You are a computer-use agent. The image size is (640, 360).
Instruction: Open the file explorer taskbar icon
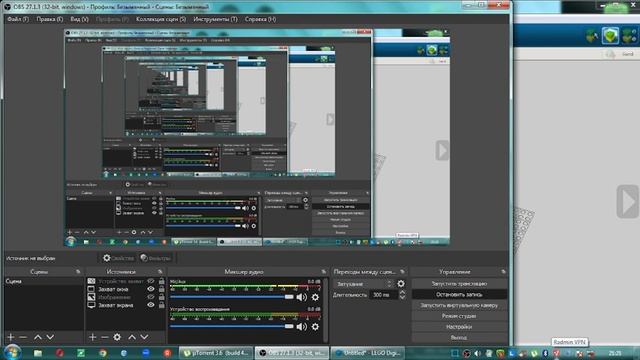(x=38, y=353)
